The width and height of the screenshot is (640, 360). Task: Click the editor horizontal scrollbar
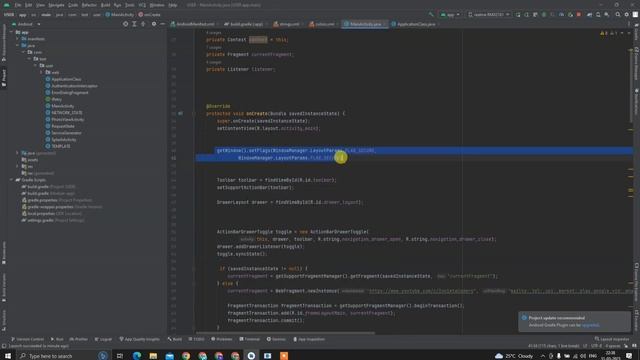pos(285,333)
